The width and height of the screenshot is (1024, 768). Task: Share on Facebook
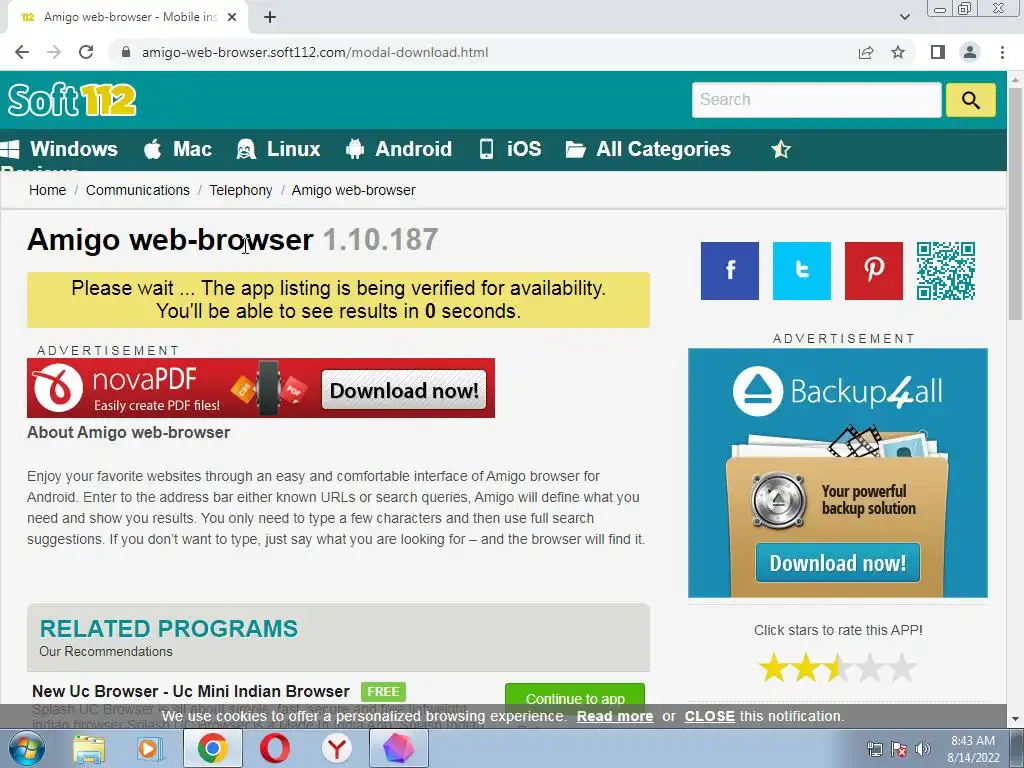coord(729,271)
